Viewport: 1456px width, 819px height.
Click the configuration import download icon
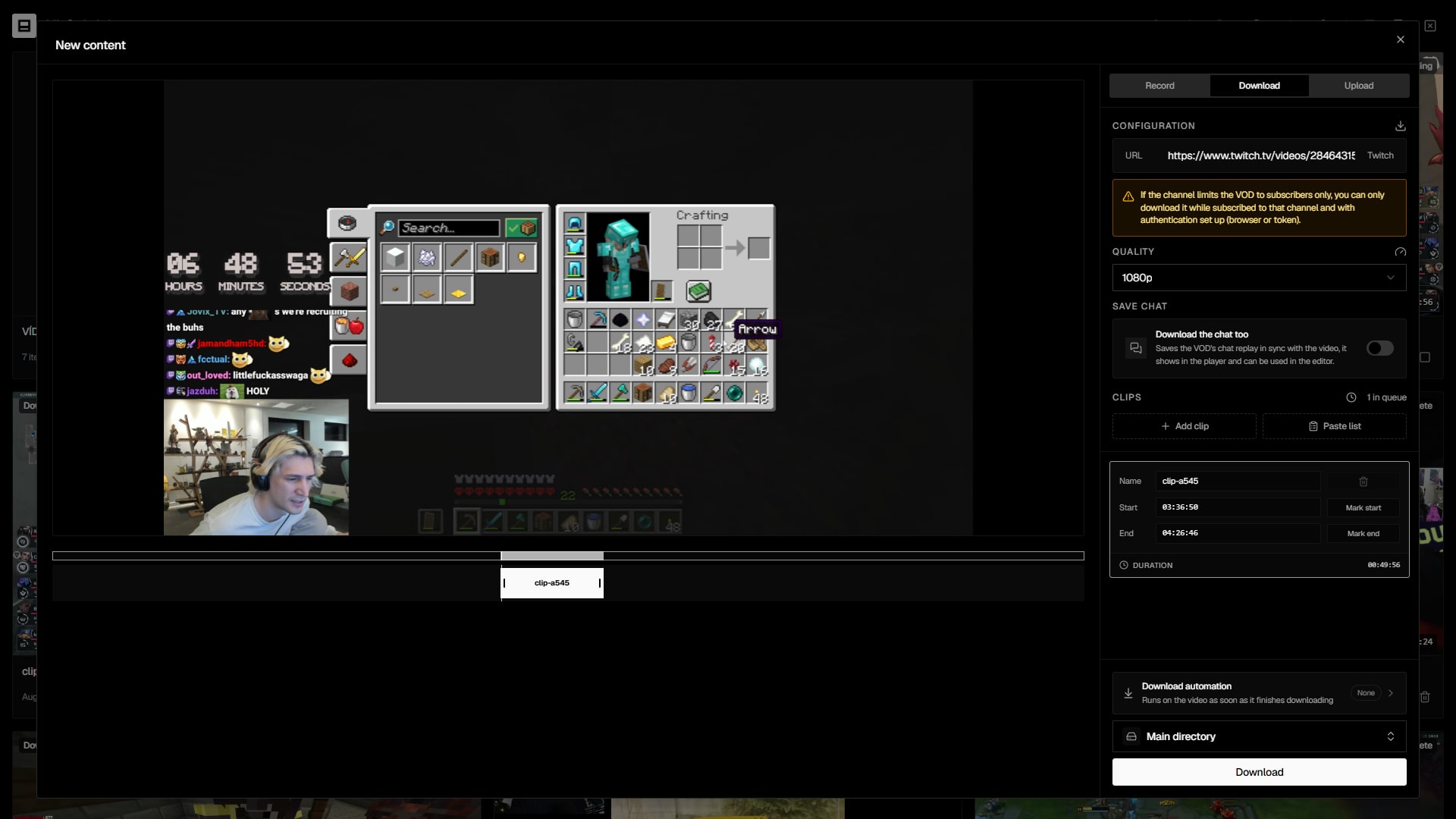click(x=1400, y=126)
